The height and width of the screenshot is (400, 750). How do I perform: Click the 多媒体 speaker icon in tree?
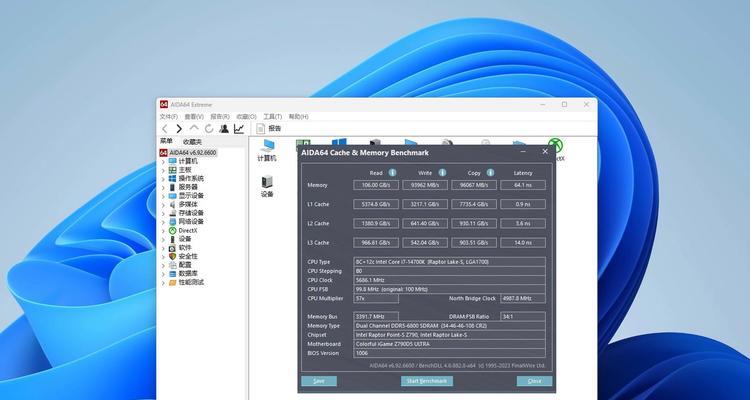click(x=173, y=204)
